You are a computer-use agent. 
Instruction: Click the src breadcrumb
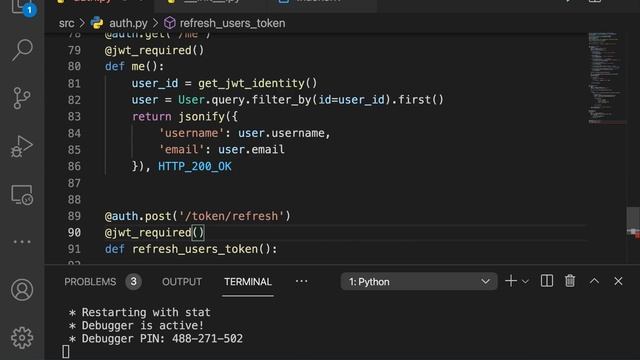pyautogui.click(x=67, y=23)
